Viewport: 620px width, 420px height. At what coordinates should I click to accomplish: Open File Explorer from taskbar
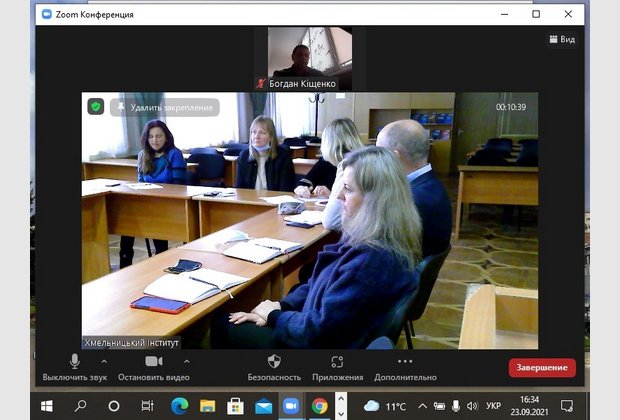(x=208, y=406)
